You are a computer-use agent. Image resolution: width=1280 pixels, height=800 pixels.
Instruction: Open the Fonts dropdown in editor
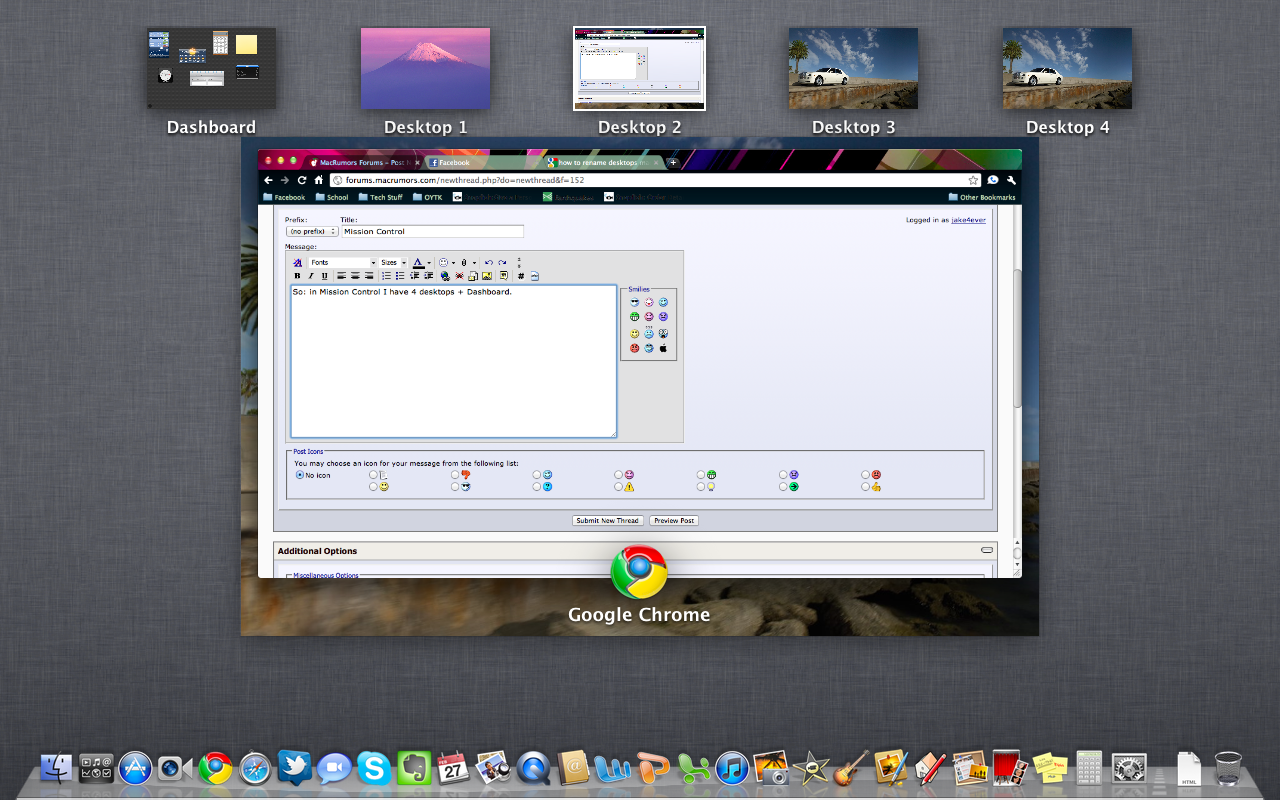point(342,262)
